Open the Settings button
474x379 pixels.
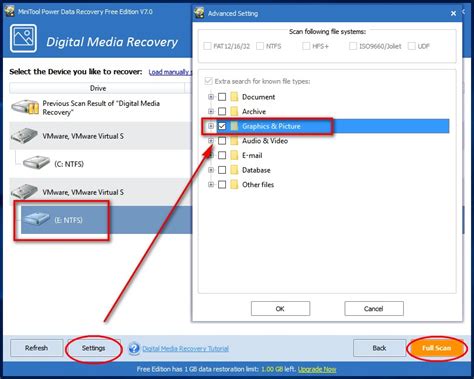tap(93, 348)
